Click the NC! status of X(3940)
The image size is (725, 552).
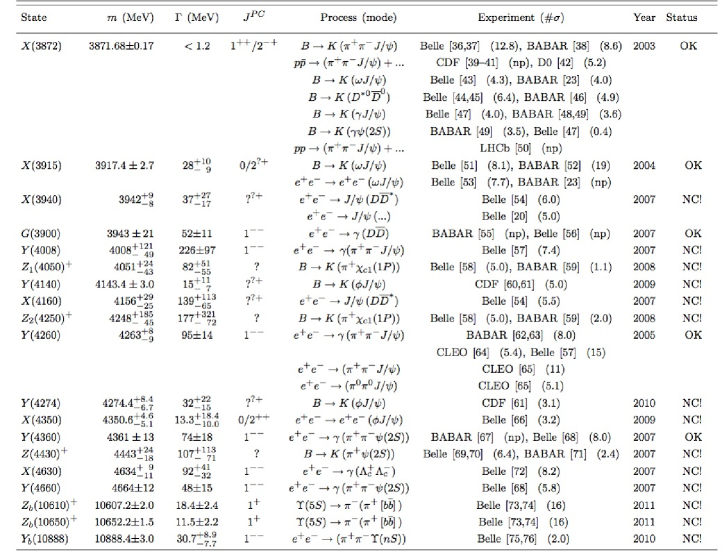pos(692,199)
